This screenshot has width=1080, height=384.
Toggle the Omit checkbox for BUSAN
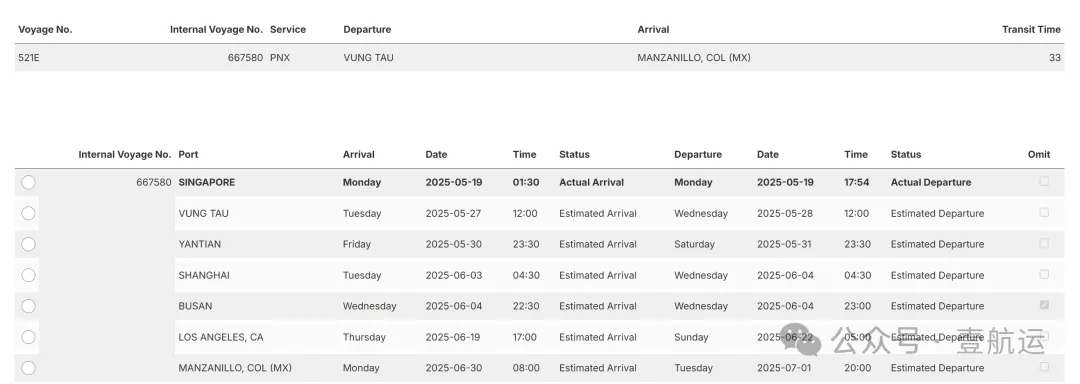click(1044, 305)
